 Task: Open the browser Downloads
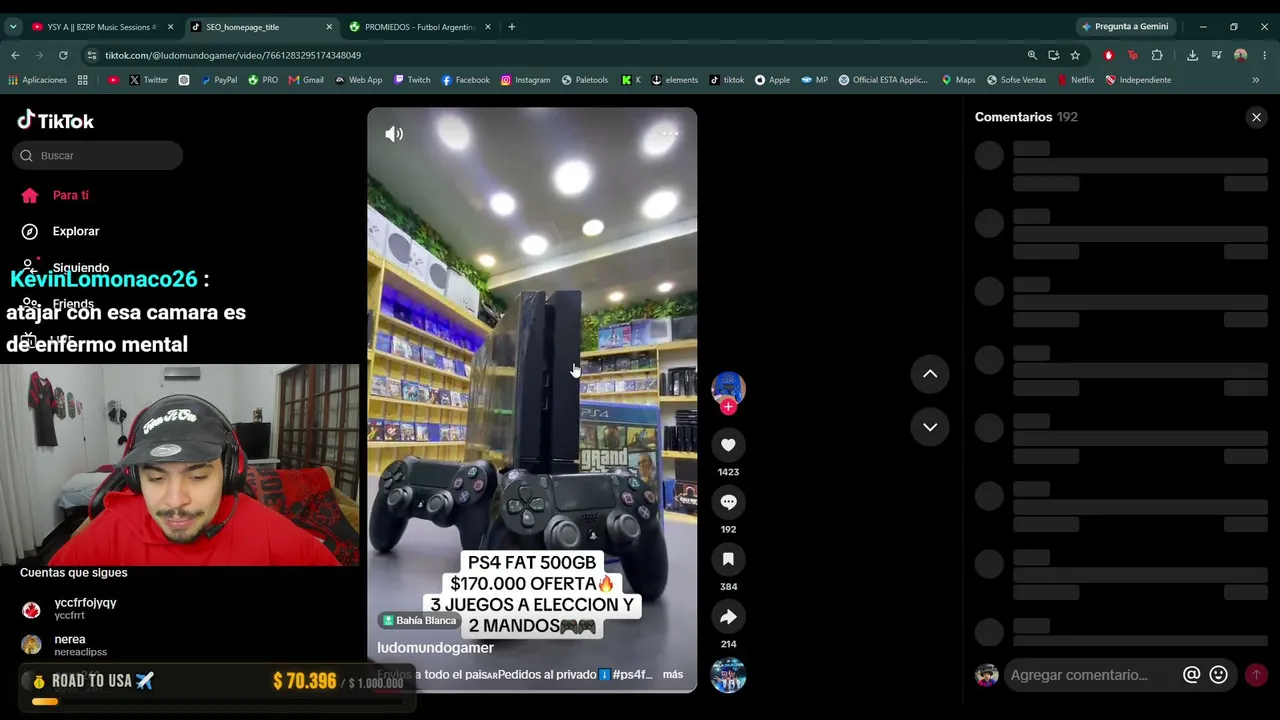[x=1192, y=55]
